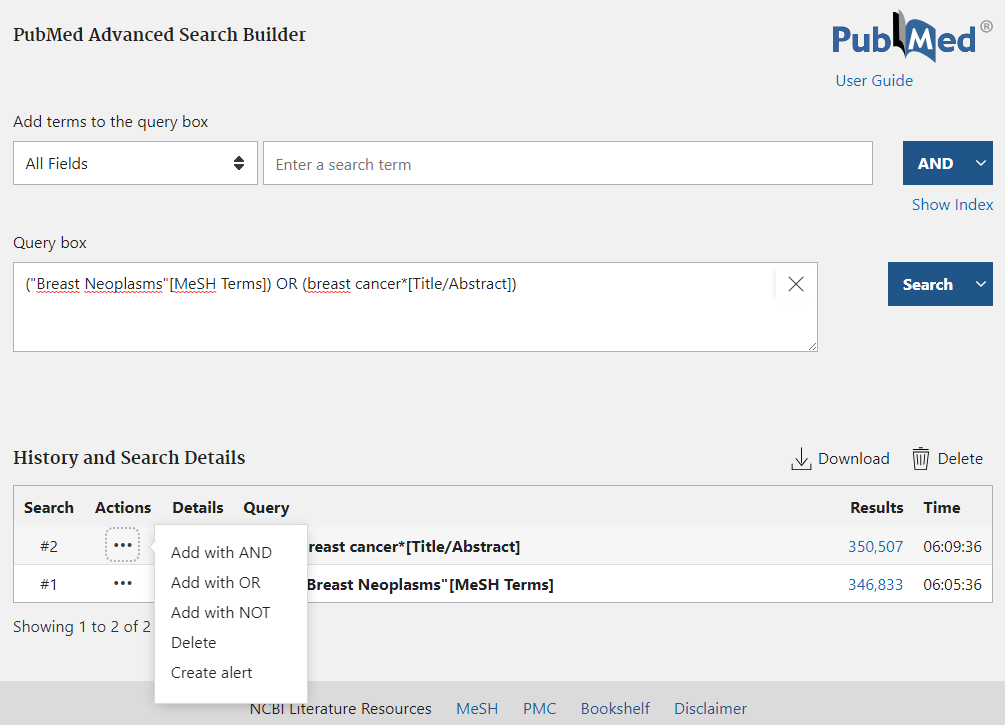Click the Download history icon
Image resolution: width=1005 pixels, height=725 pixels.
click(801, 459)
